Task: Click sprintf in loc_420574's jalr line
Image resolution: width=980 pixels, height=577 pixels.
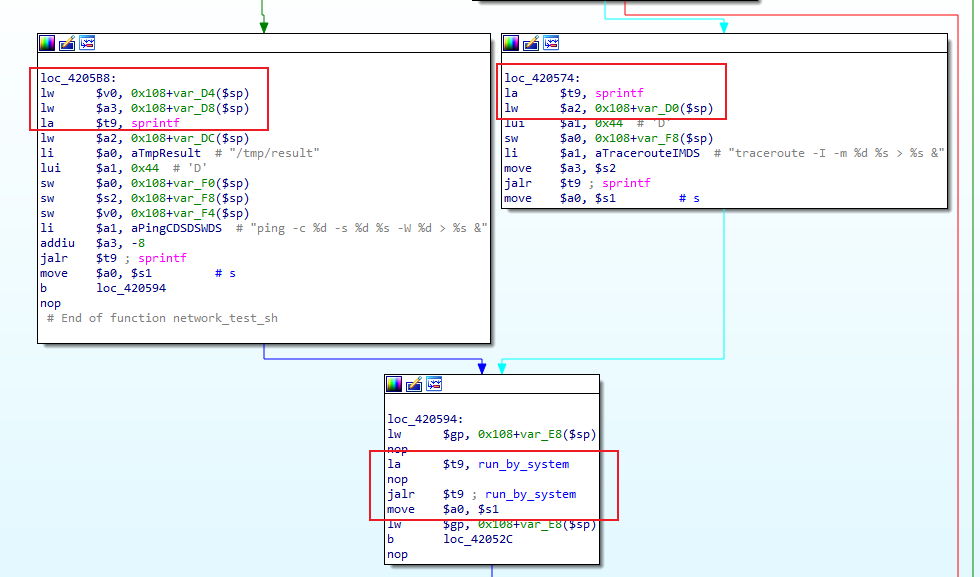Action: click(x=626, y=183)
